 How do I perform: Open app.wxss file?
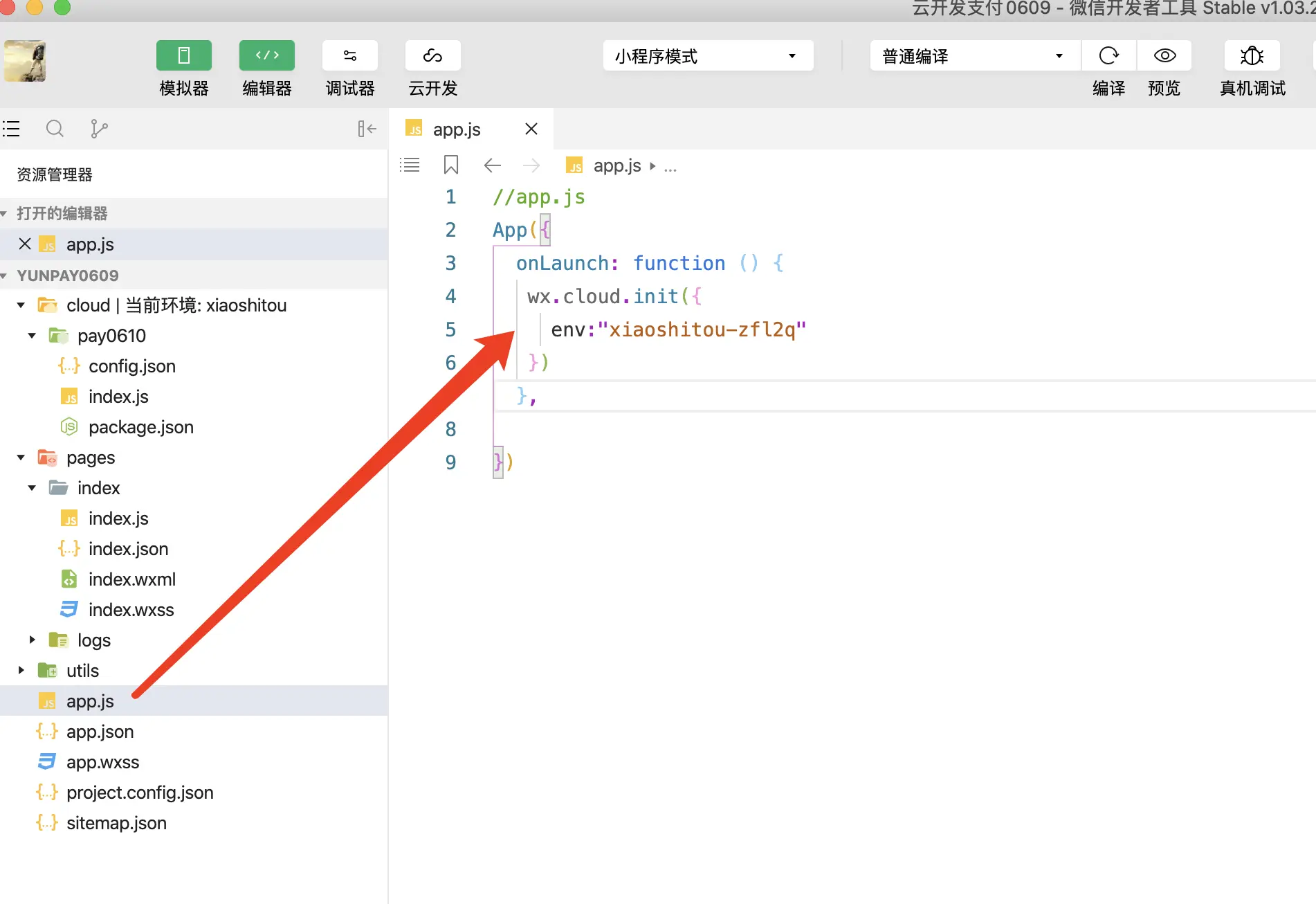(194, 762)
